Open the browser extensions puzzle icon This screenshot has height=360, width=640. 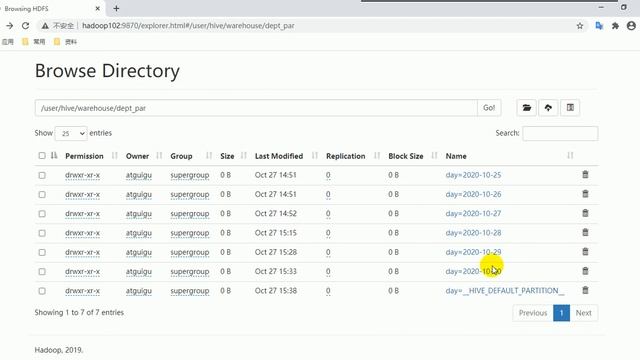pos(615,26)
